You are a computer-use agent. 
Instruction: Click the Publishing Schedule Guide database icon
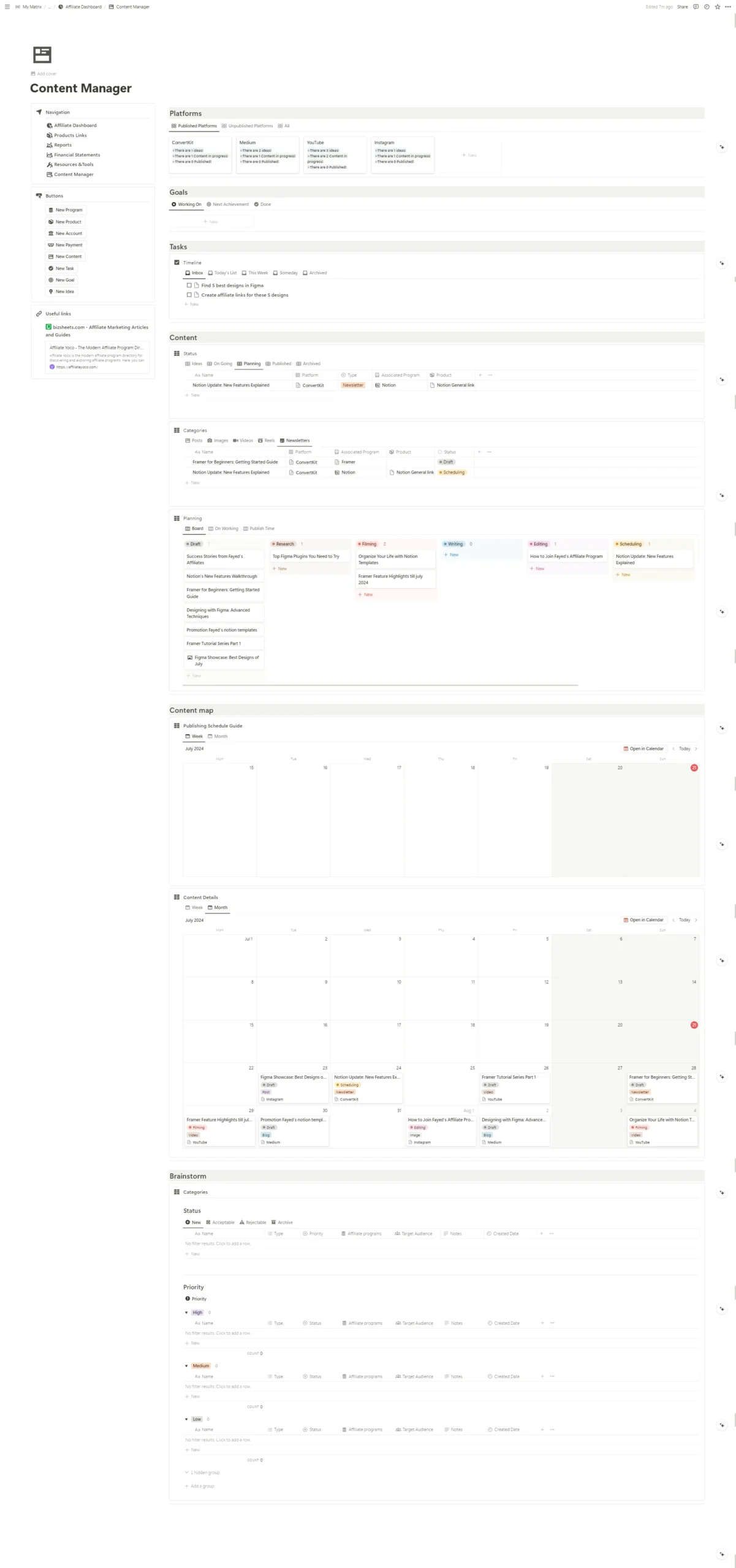pos(177,725)
